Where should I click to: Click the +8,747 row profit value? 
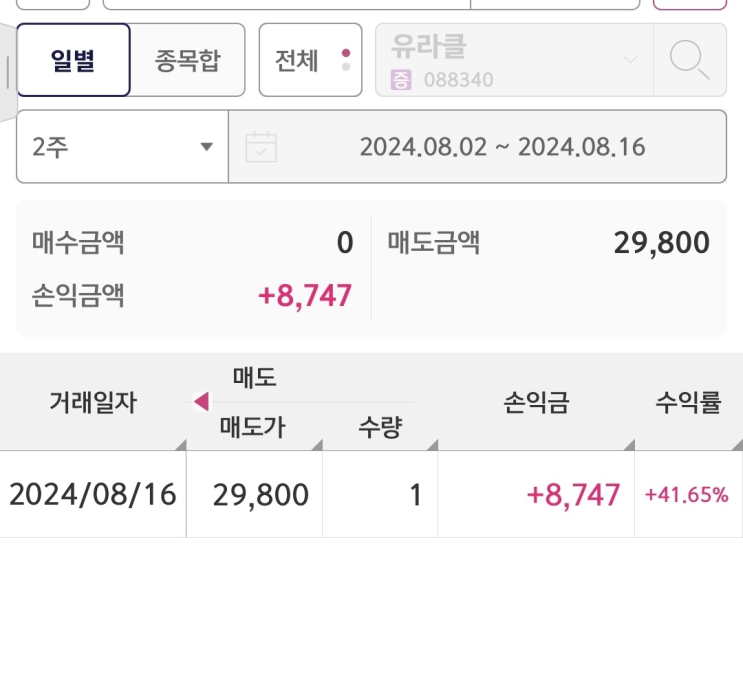[x=573, y=494]
